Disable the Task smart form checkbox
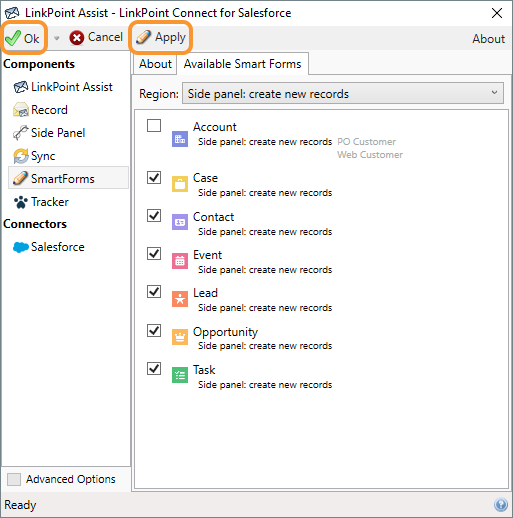 [x=154, y=369]
